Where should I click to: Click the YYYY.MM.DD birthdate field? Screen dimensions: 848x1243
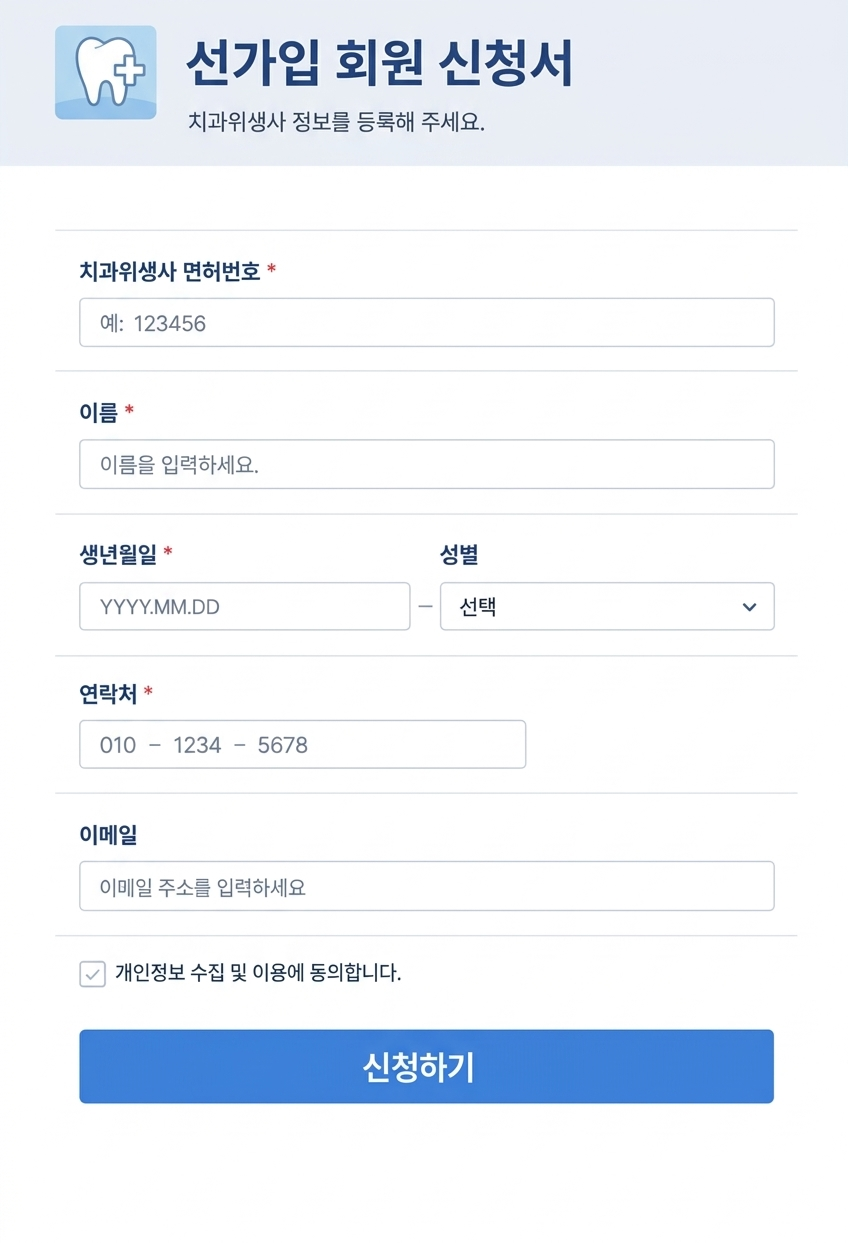coord(244,606)
